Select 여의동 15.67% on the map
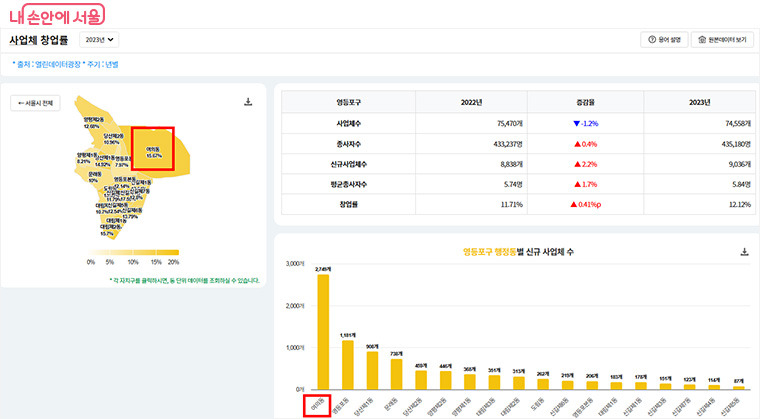The image size is (760, 419). [154, 152]
